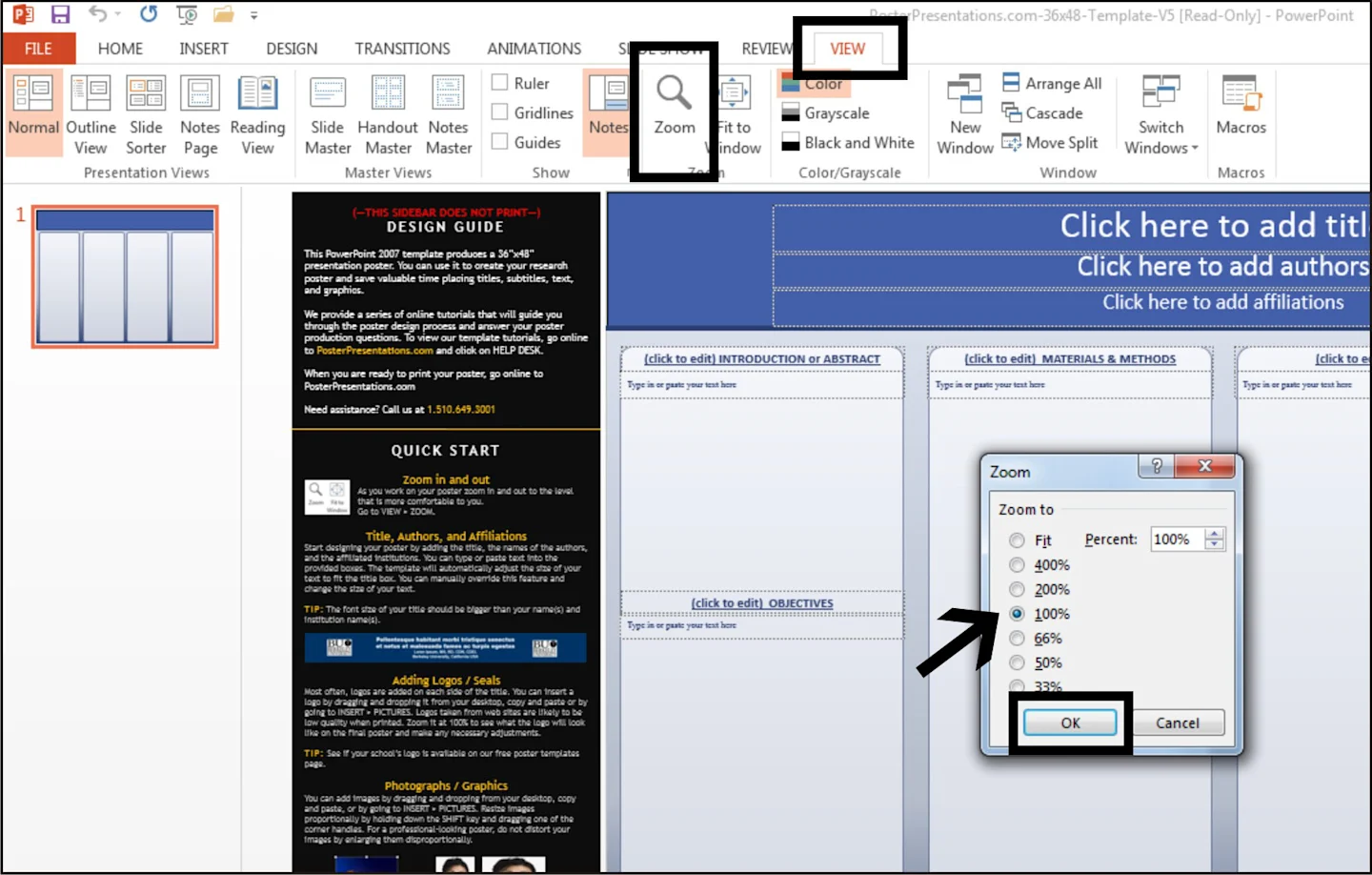
Task: Open a New Window
Action: [x=964, y=114]
